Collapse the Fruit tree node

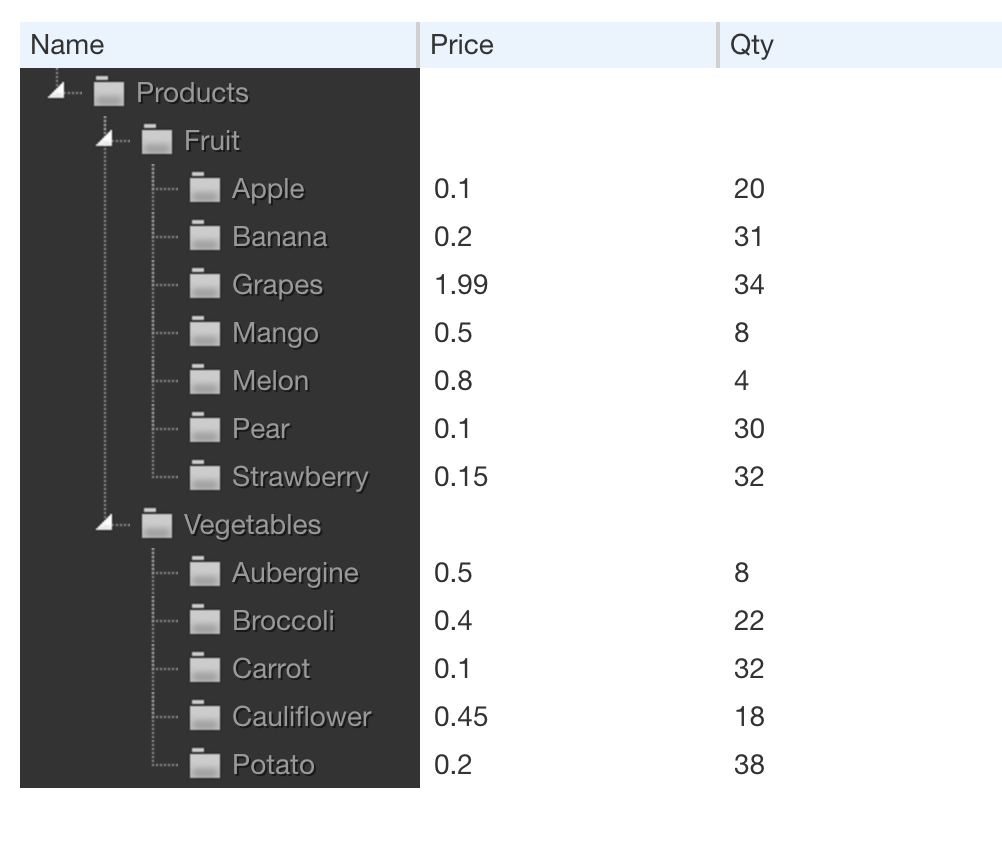105,139
